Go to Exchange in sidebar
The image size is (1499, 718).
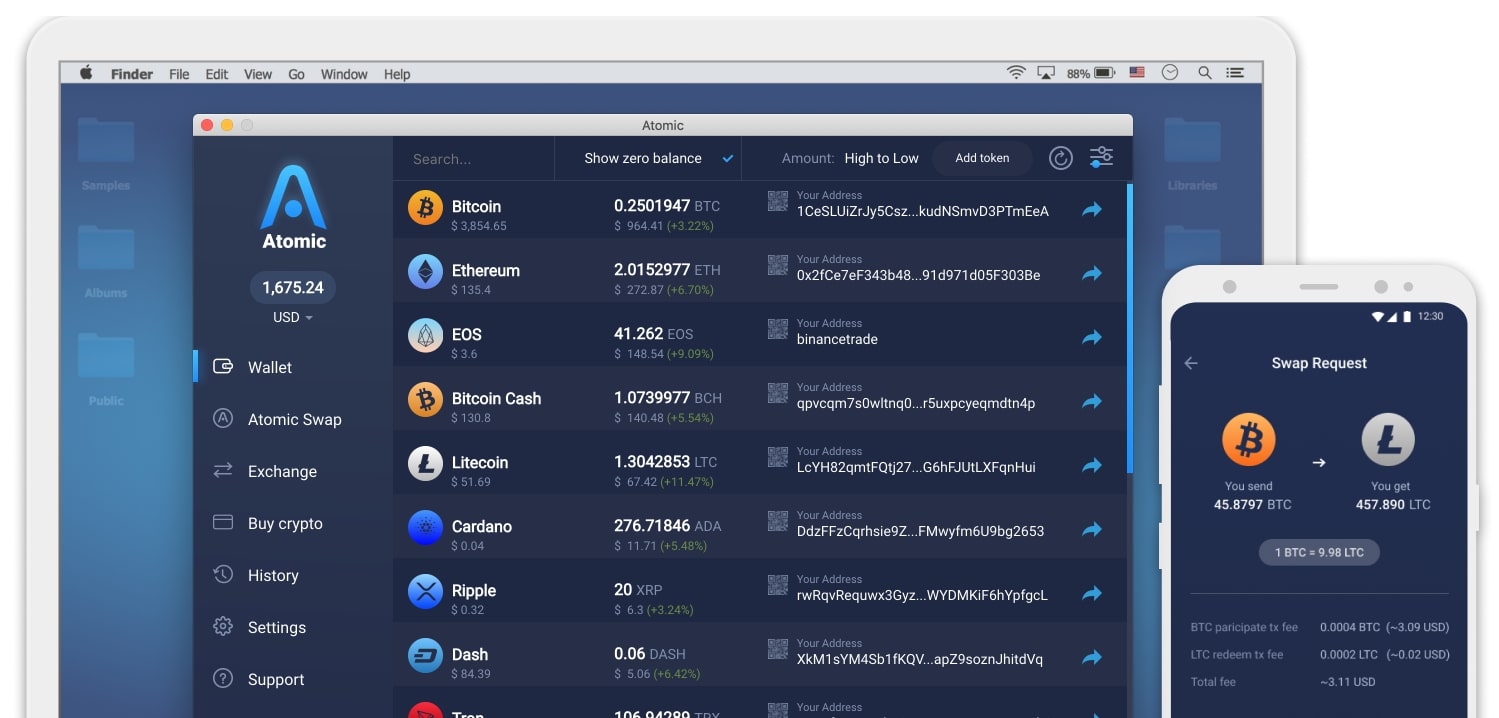pyautogui.click(x=282, y=471)
